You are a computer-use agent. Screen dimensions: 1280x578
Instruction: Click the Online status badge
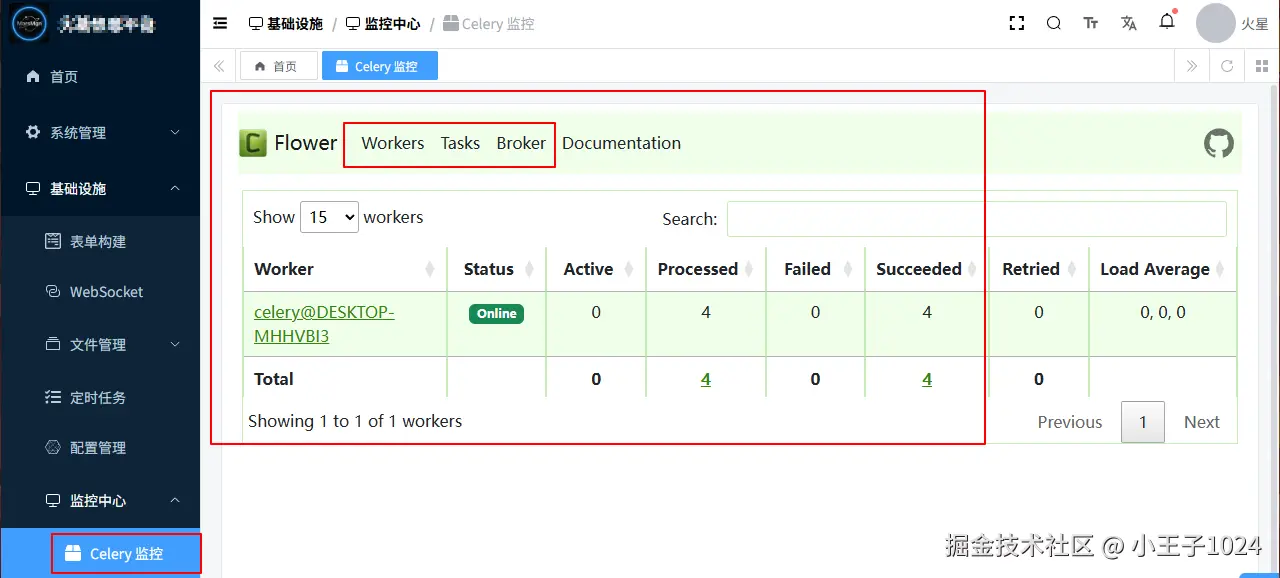(x=496, y=313)
